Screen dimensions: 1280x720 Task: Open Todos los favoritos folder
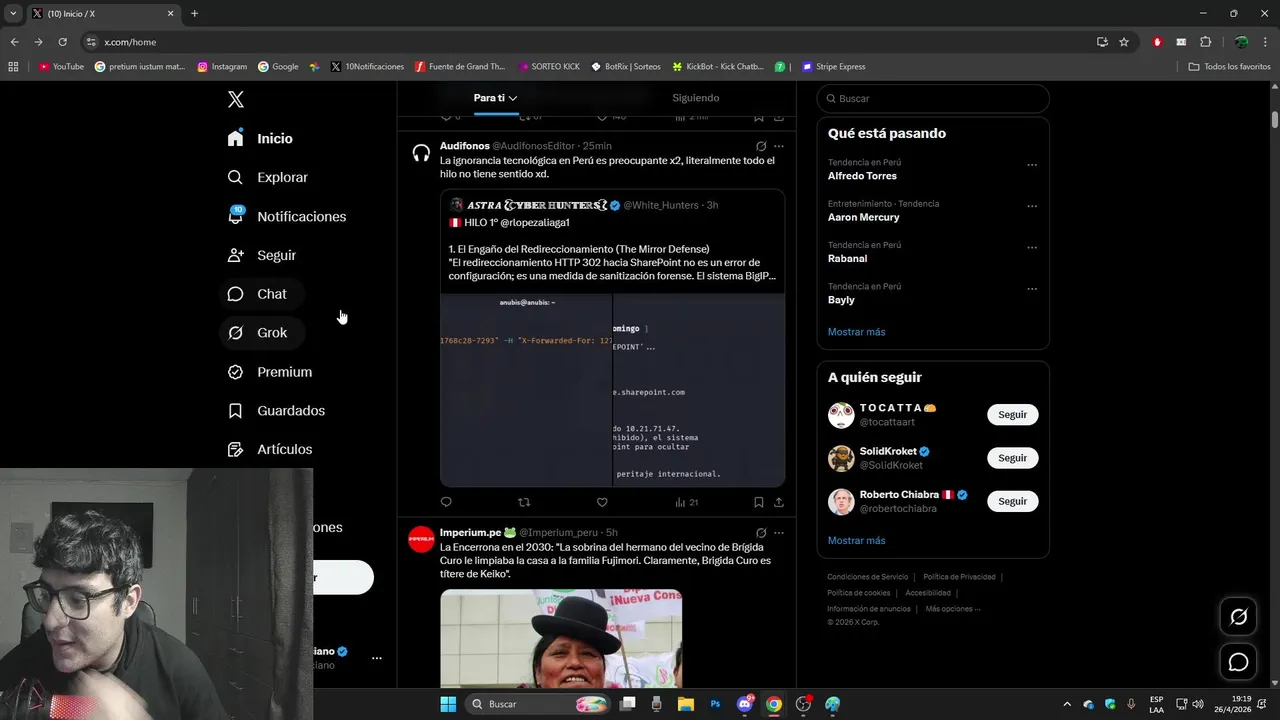(1230, 67)
